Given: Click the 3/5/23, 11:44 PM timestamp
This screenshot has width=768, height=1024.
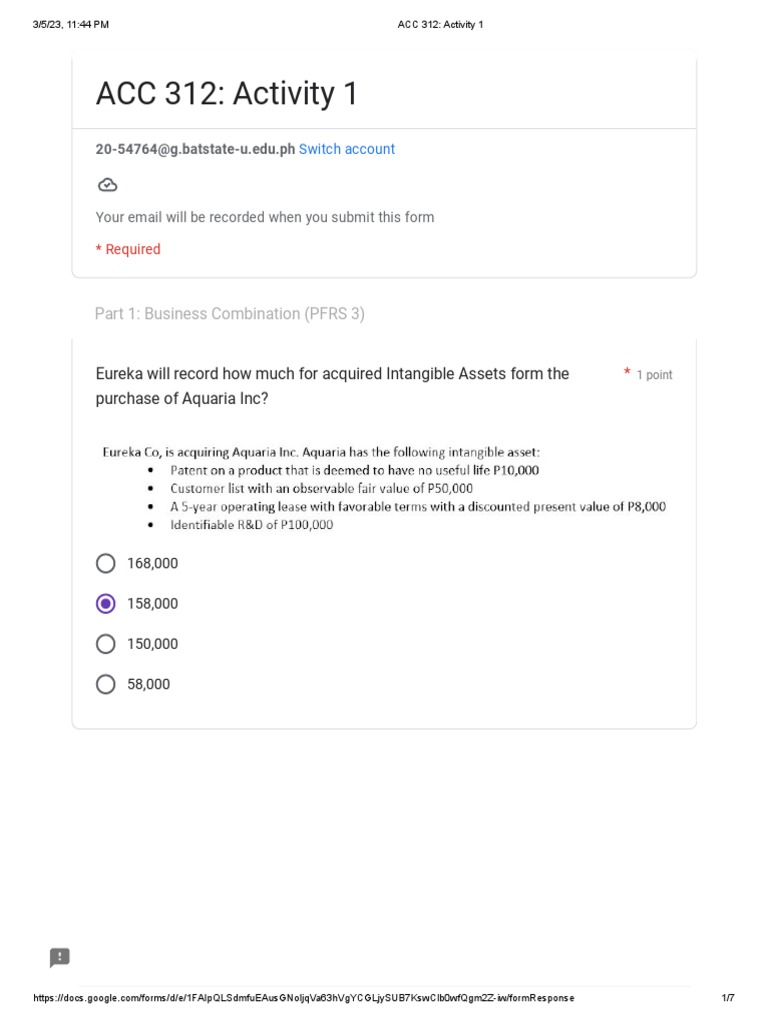Looking at the screenshot, I should [71, 25].
